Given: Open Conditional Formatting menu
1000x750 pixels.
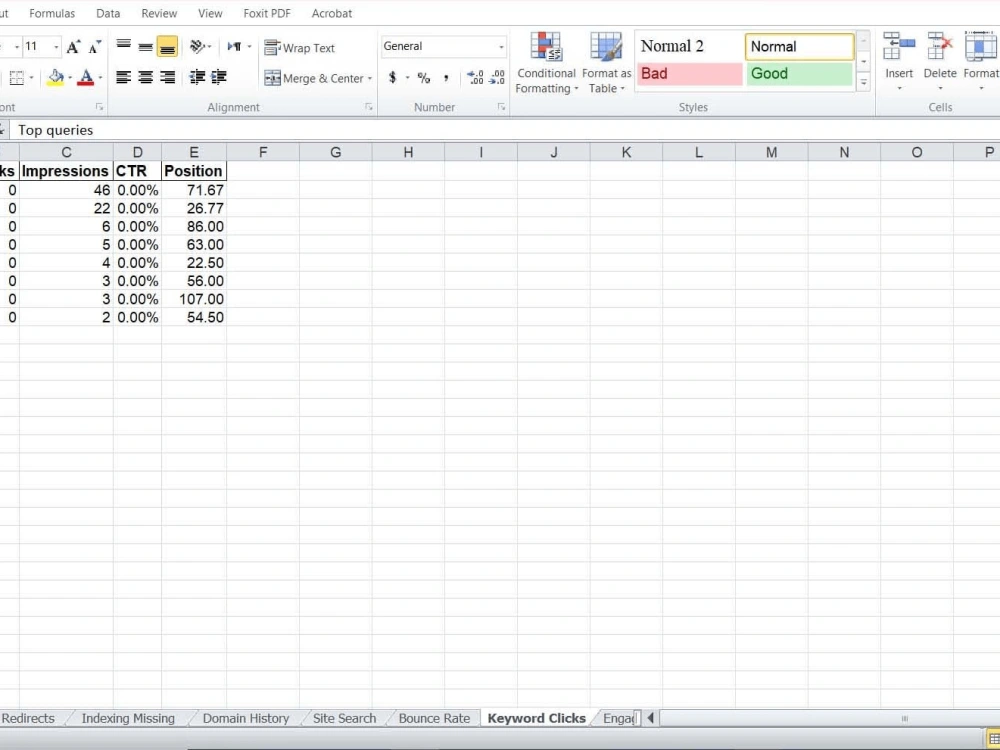Looking at the screenshot, I should (x=547, y=63).
